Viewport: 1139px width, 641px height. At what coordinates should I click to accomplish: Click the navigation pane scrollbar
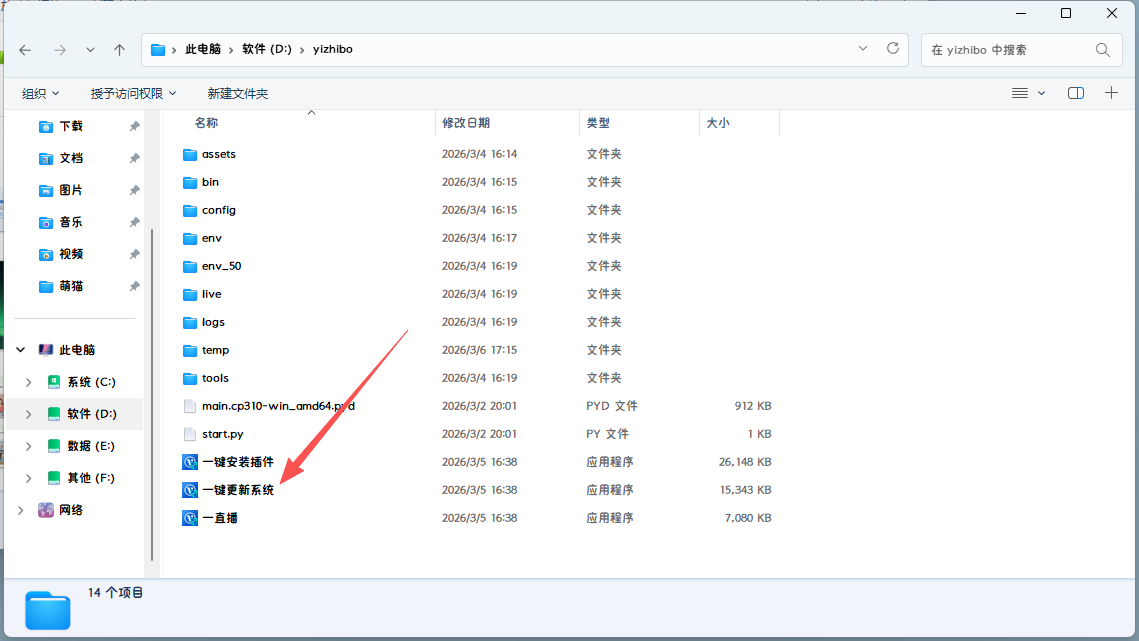(x=152, y=390)
